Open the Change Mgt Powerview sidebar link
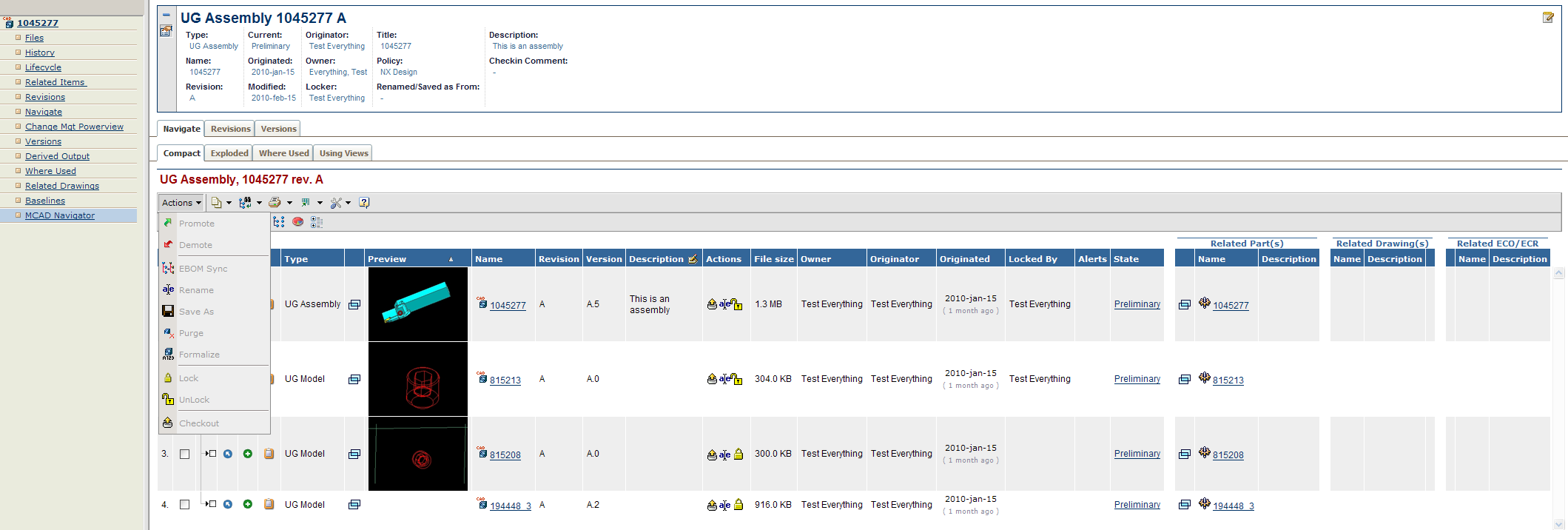The width and height of the screenshot is (1568, 530). (x=74, y=127)
